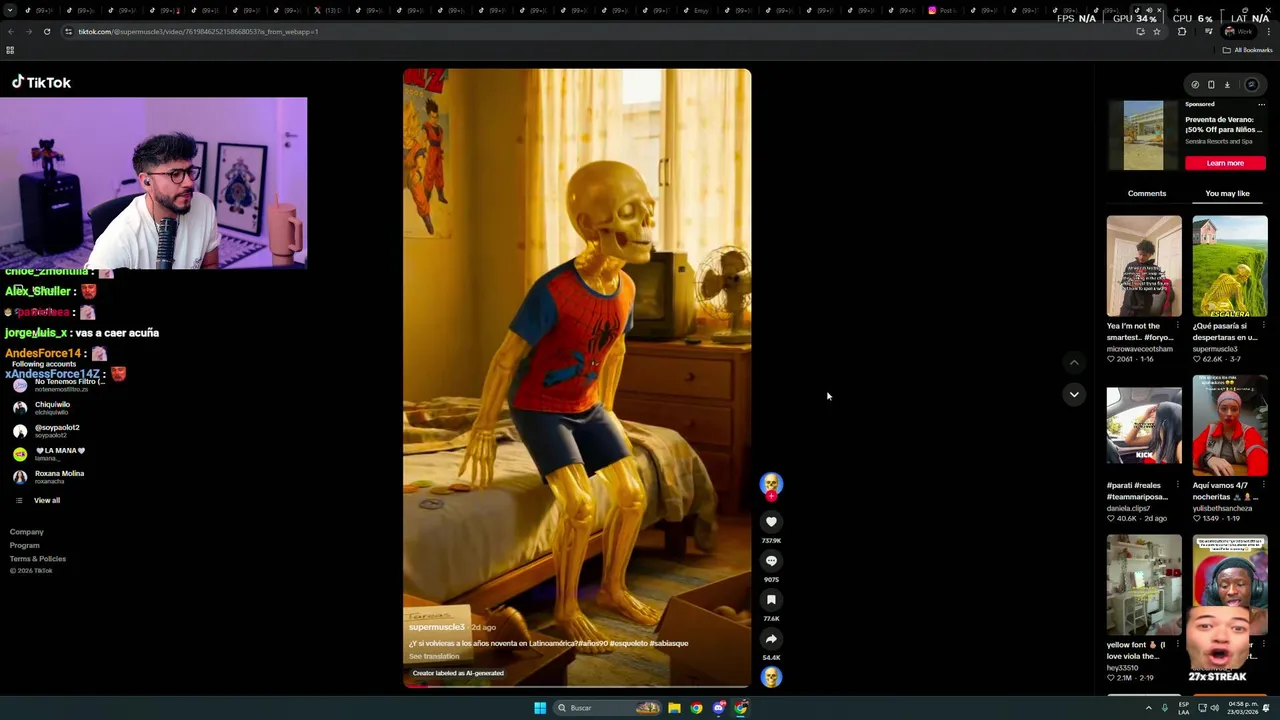Open the volume icon in system tray
Screen dimensions: 1280x720
[x=1214, y=708]
